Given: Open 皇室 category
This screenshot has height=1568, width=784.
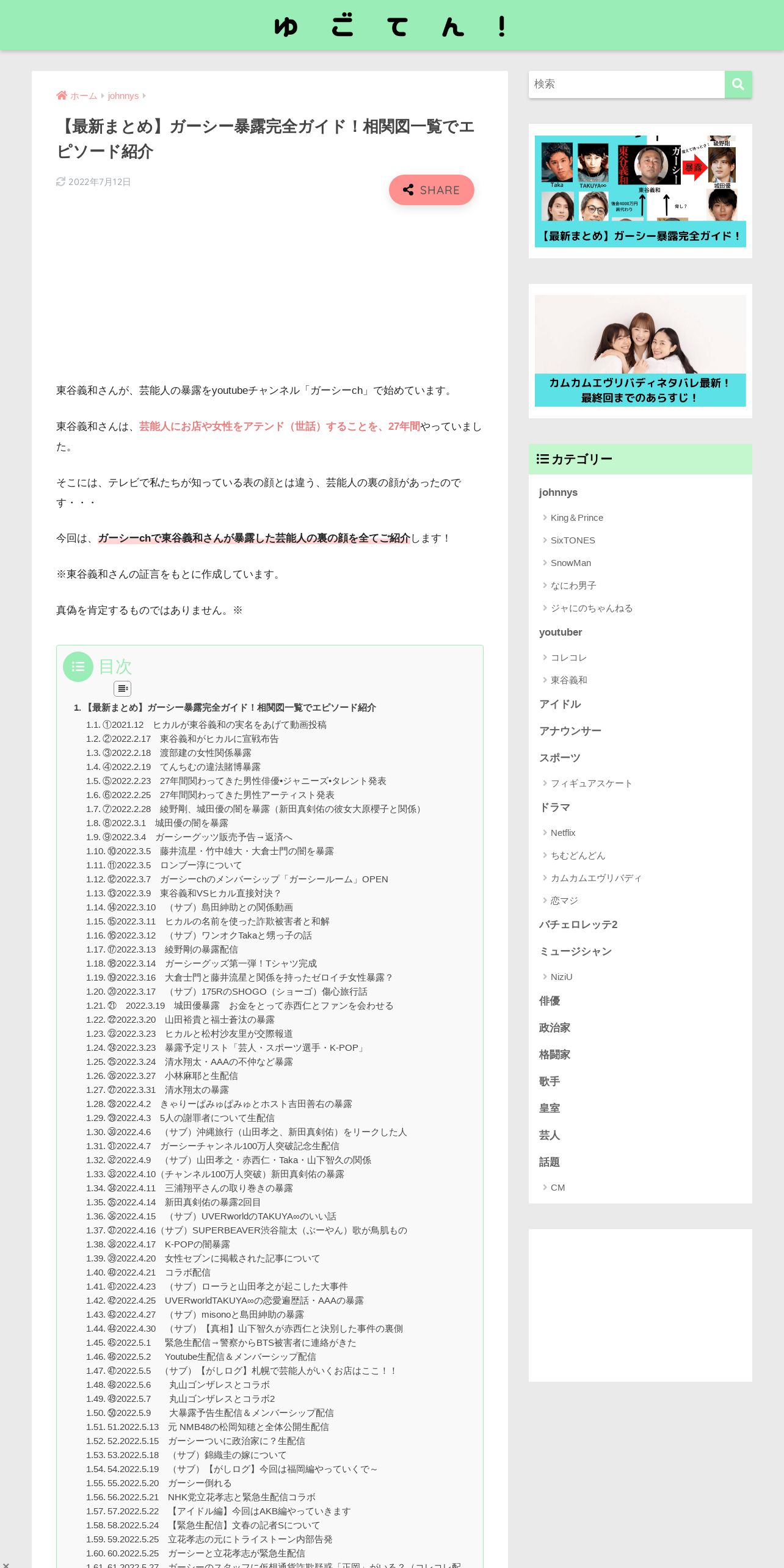Looking at the screenshot, I should coord(550,1108).
